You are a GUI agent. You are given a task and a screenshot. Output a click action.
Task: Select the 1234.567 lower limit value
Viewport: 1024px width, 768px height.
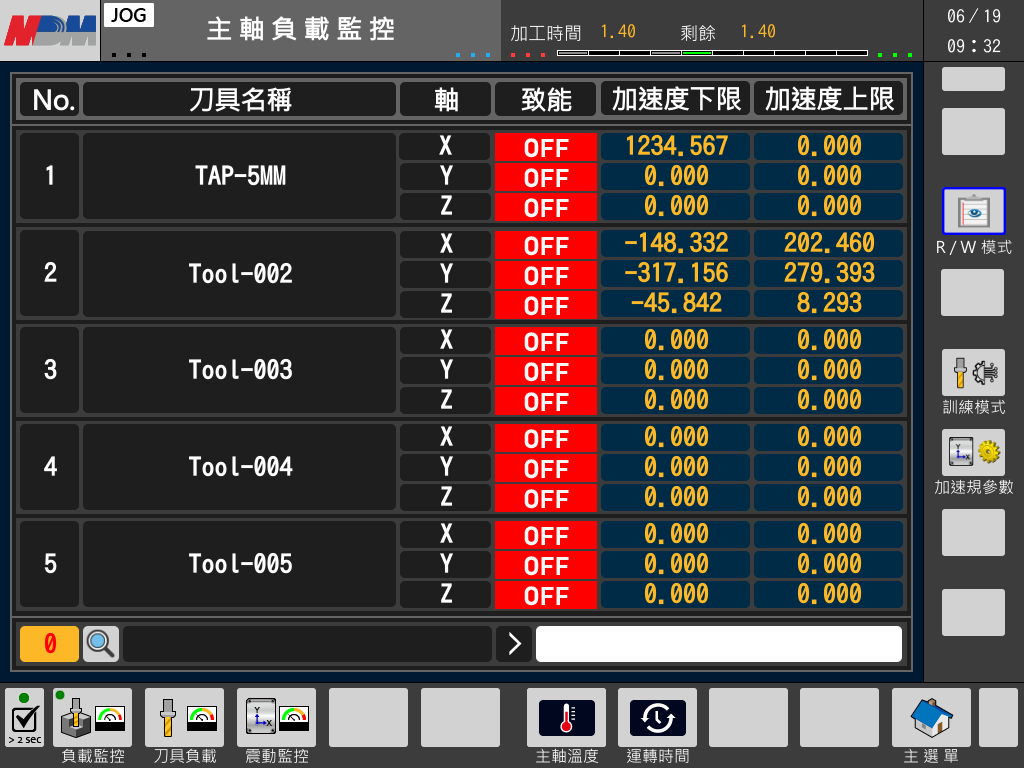(676, 146)
